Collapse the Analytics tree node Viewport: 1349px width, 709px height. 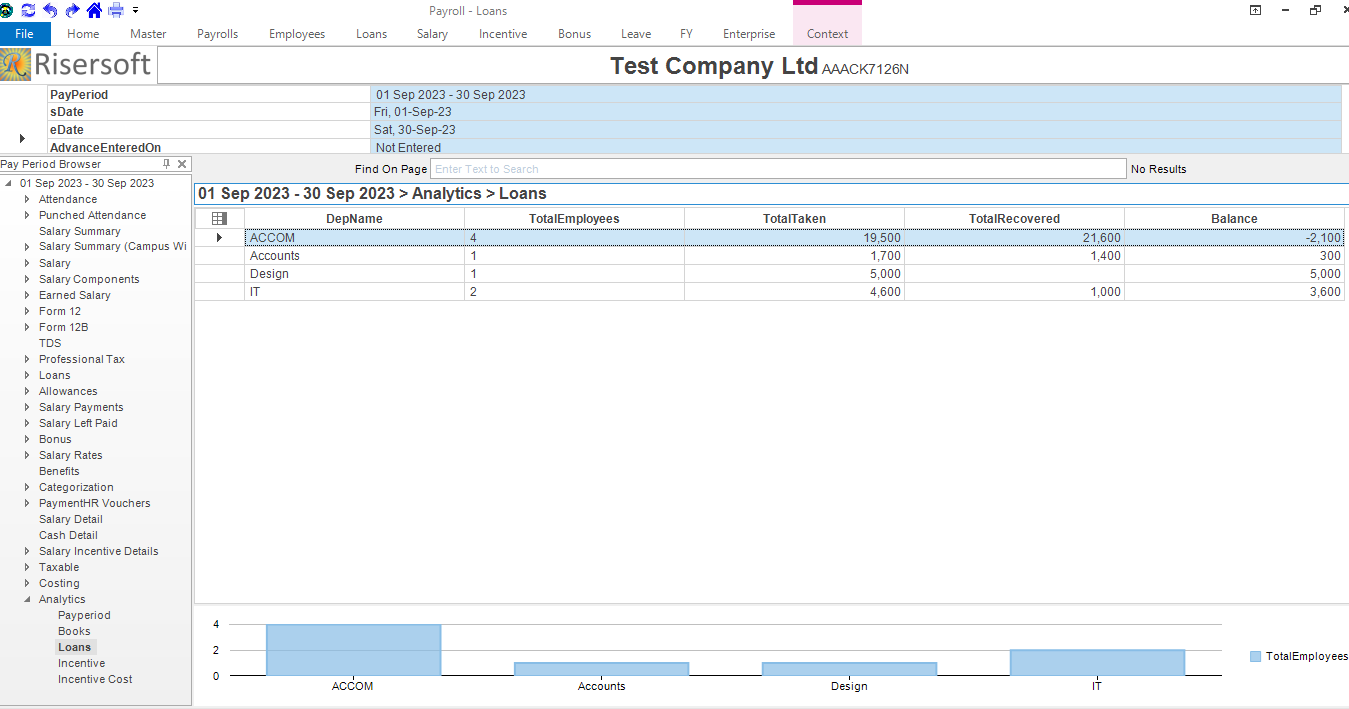click(x=28, y=599)
